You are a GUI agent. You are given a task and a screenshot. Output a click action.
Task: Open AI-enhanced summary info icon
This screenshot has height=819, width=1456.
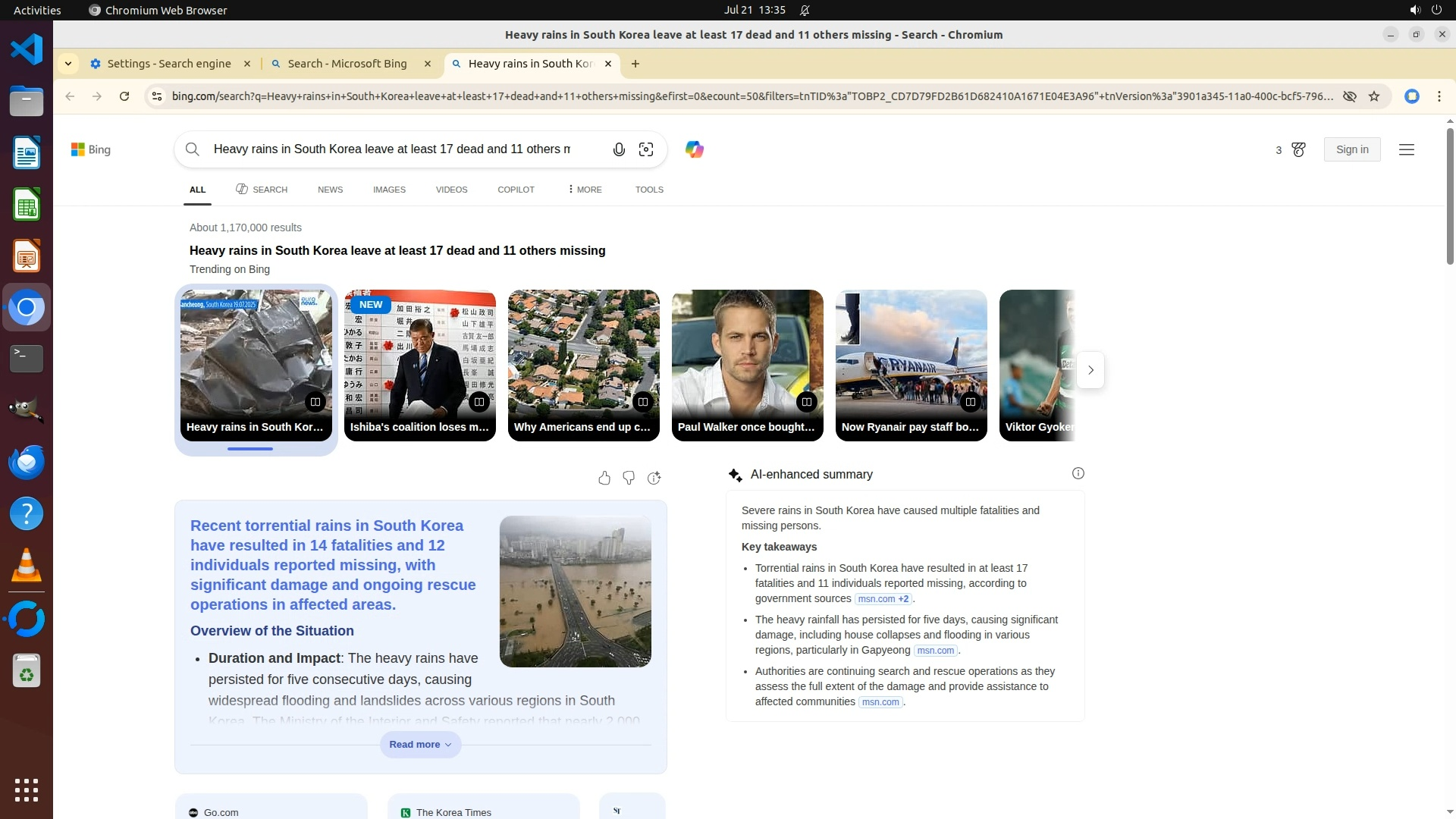pyautogui.click(x=1078, y=473)
